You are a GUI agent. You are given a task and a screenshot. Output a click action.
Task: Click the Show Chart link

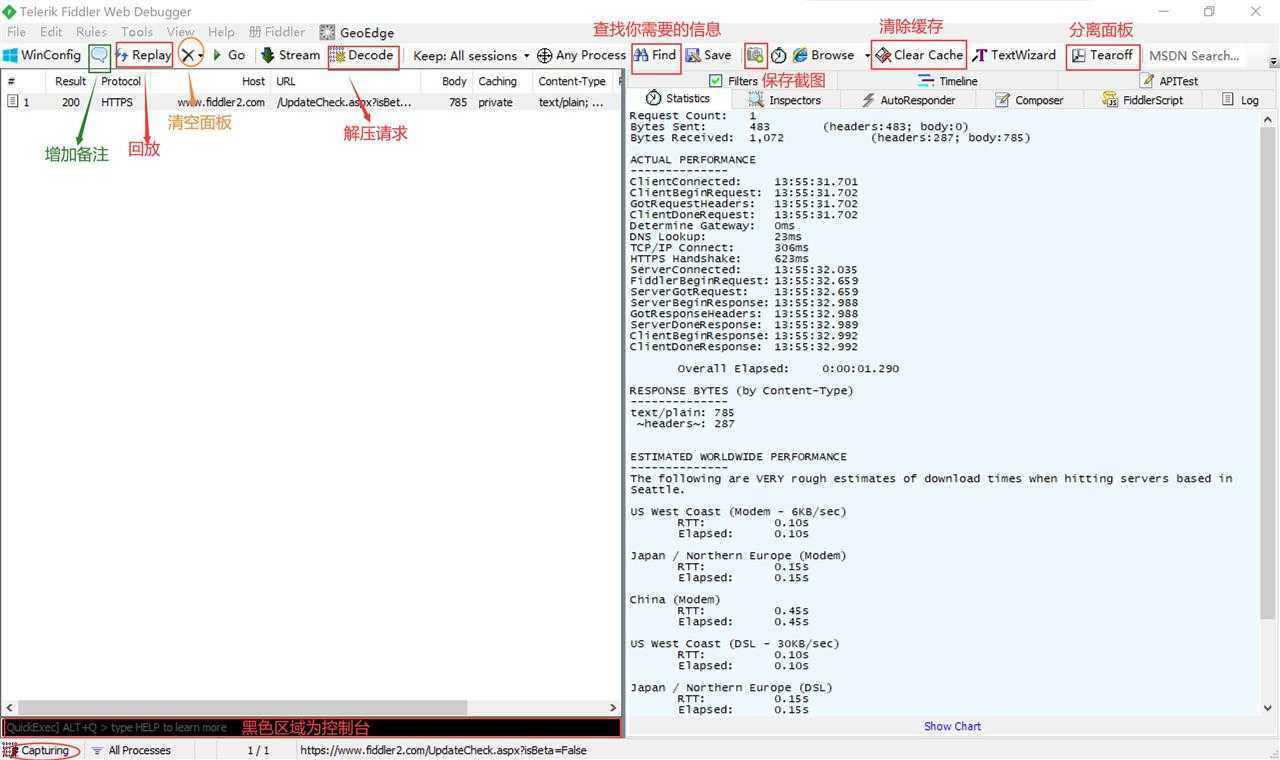pos(952,726)
